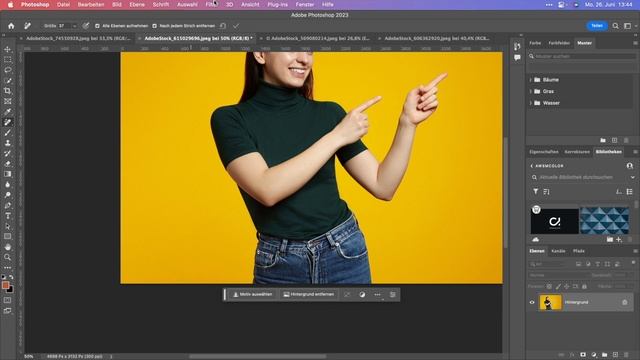Open Edit toolbar three-dots icon
The image size is (640, 360).
point(8,268)
